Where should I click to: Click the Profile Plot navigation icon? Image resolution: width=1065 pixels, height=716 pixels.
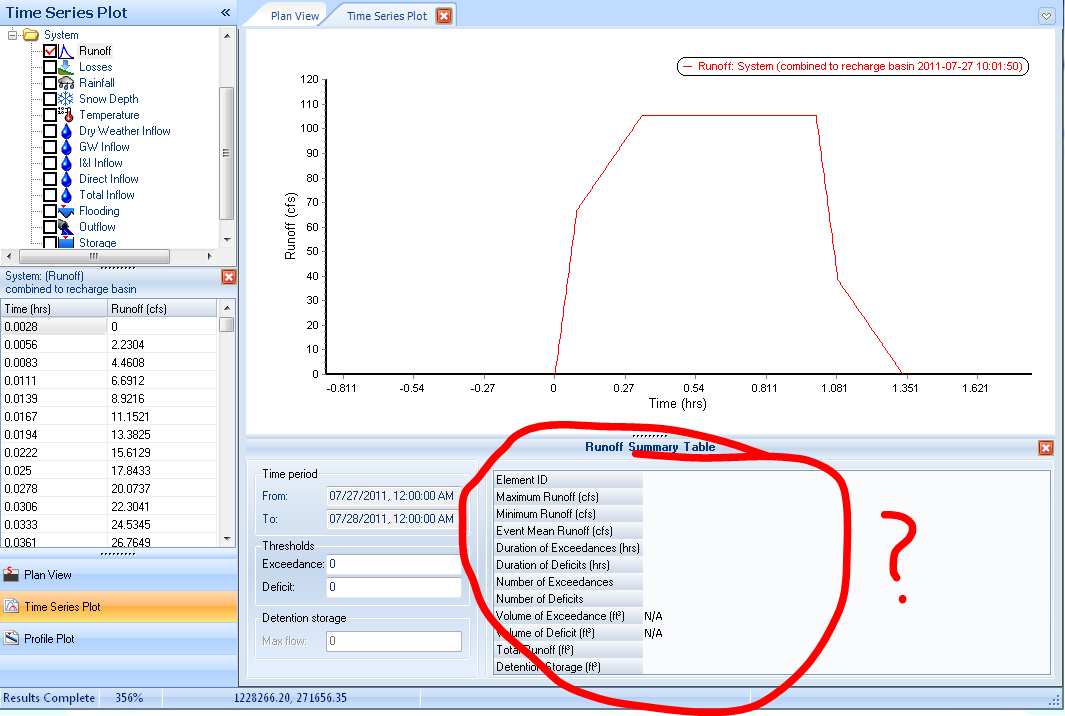[x=11, y=639]
